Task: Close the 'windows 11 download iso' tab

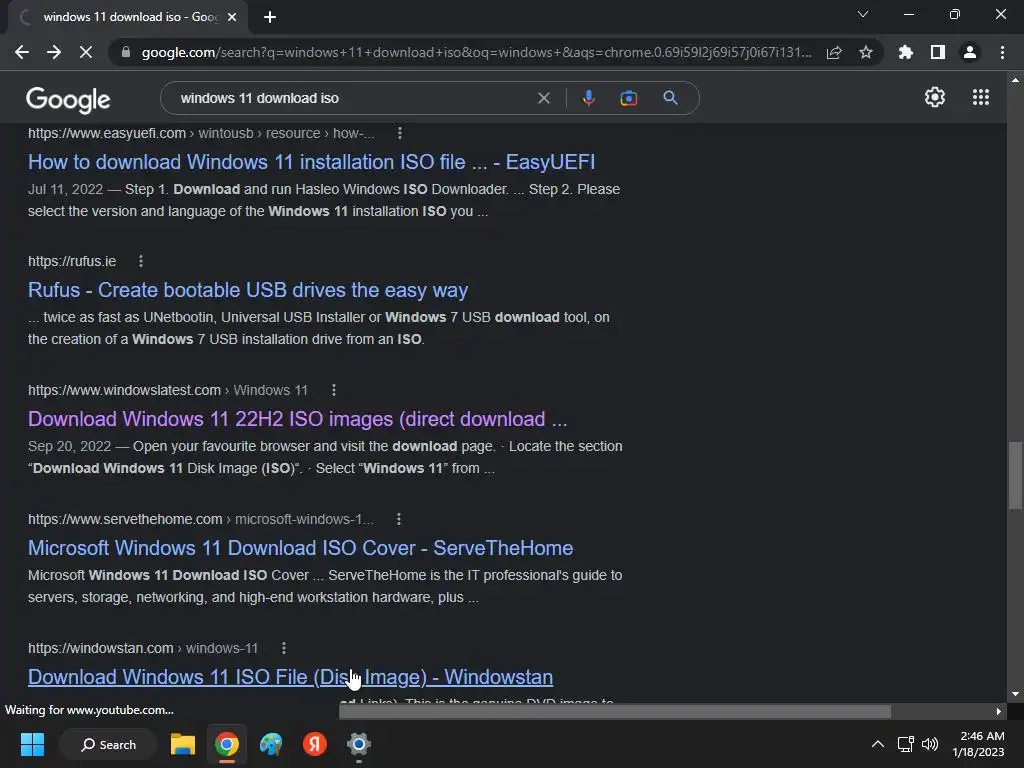Action: (x=232, y=17)
